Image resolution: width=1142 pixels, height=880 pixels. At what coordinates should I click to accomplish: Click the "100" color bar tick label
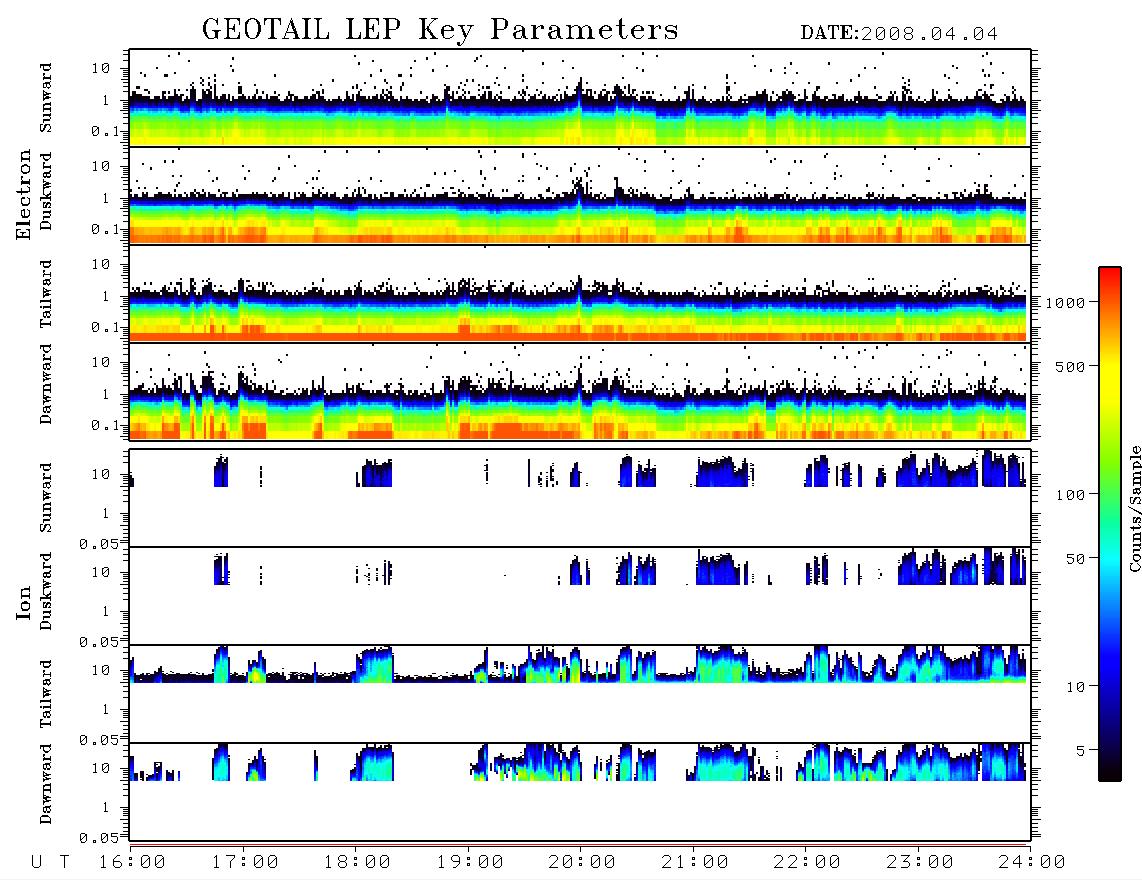coord(1070,495)
